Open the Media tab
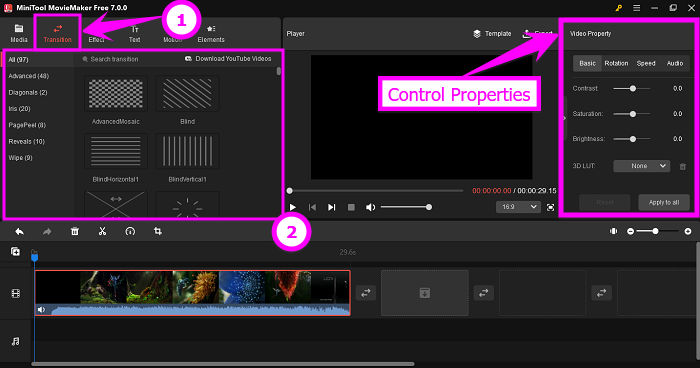 19,34
